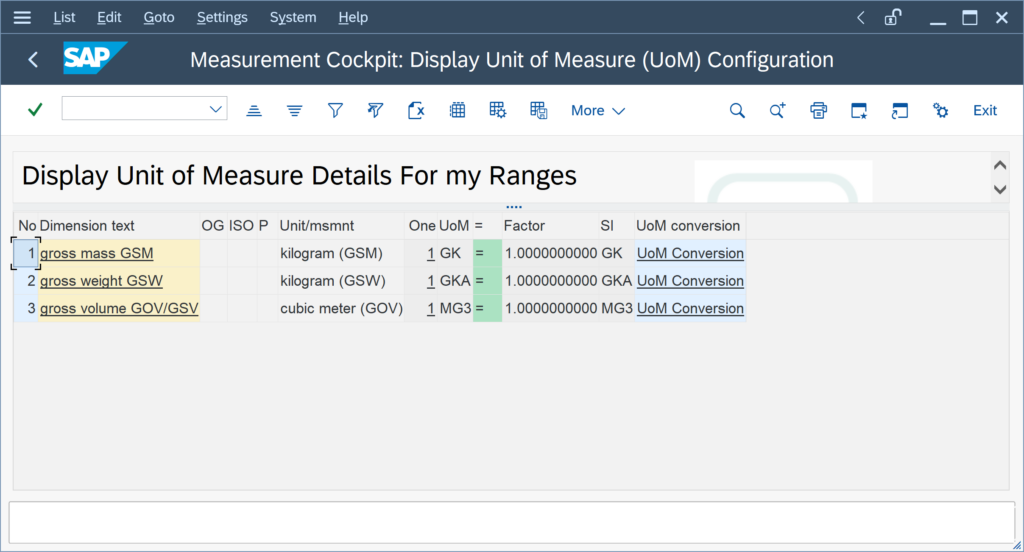
Task: Open the customize local layout gear icon
Action: pyautogui.click(x=940, y=110)
